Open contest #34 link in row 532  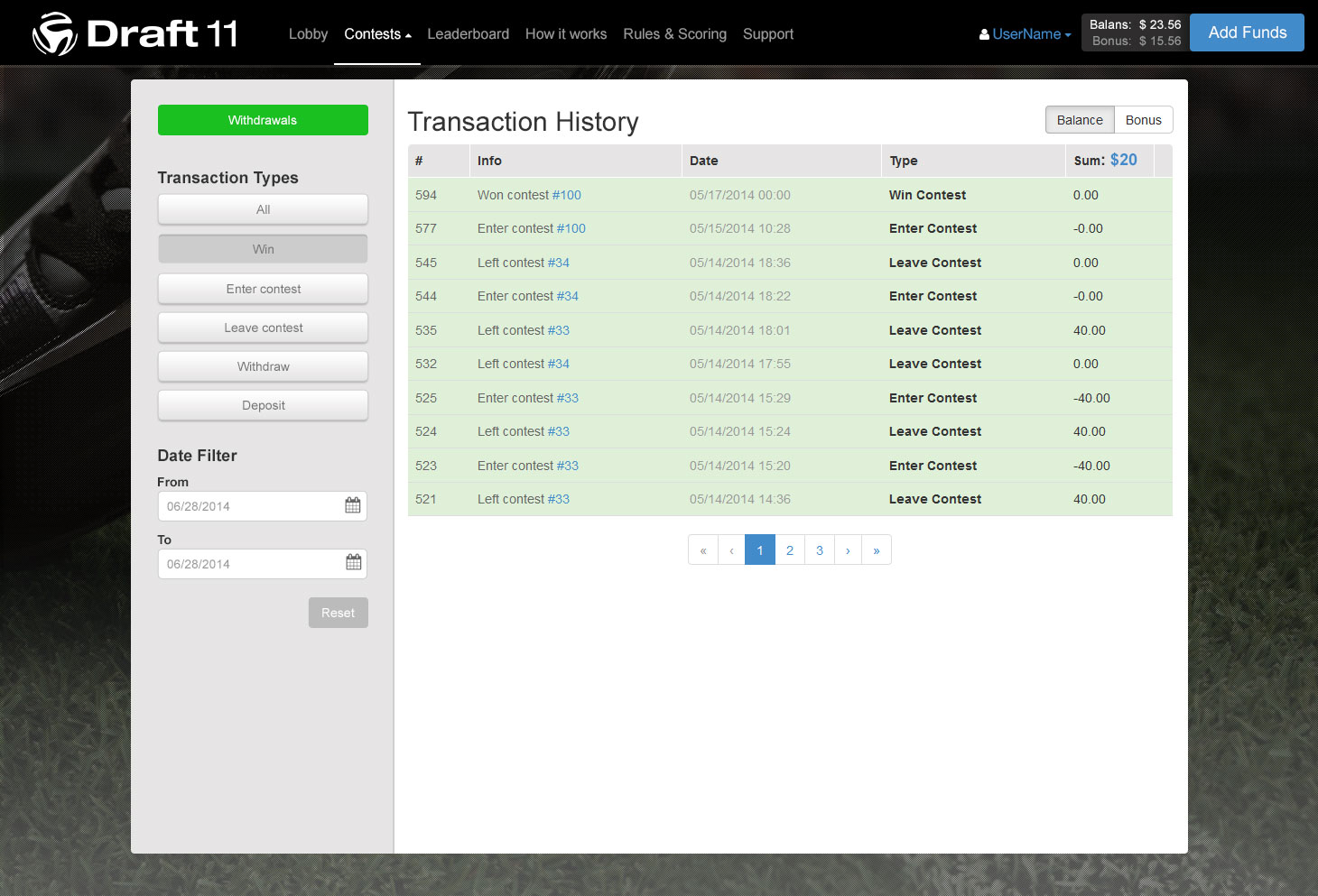(559, 364)
